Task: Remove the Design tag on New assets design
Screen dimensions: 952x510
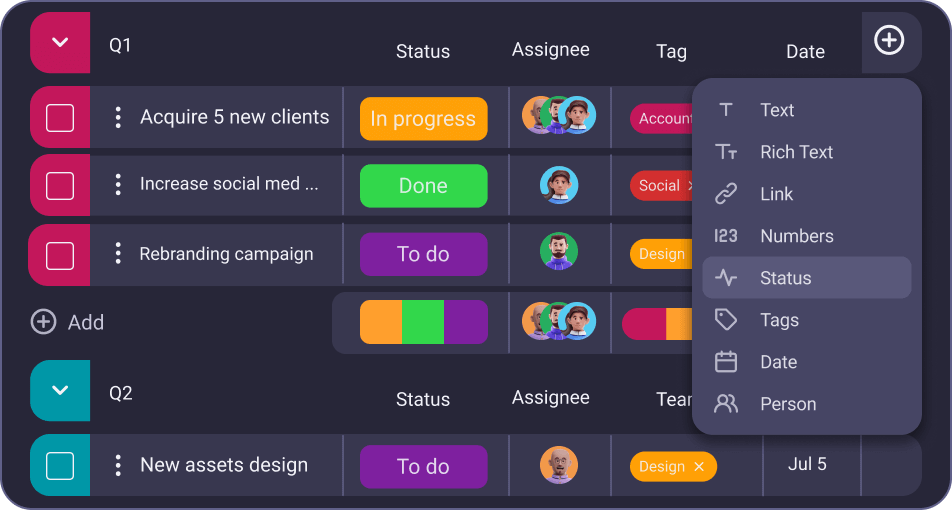Action: [x=699, y=467]
